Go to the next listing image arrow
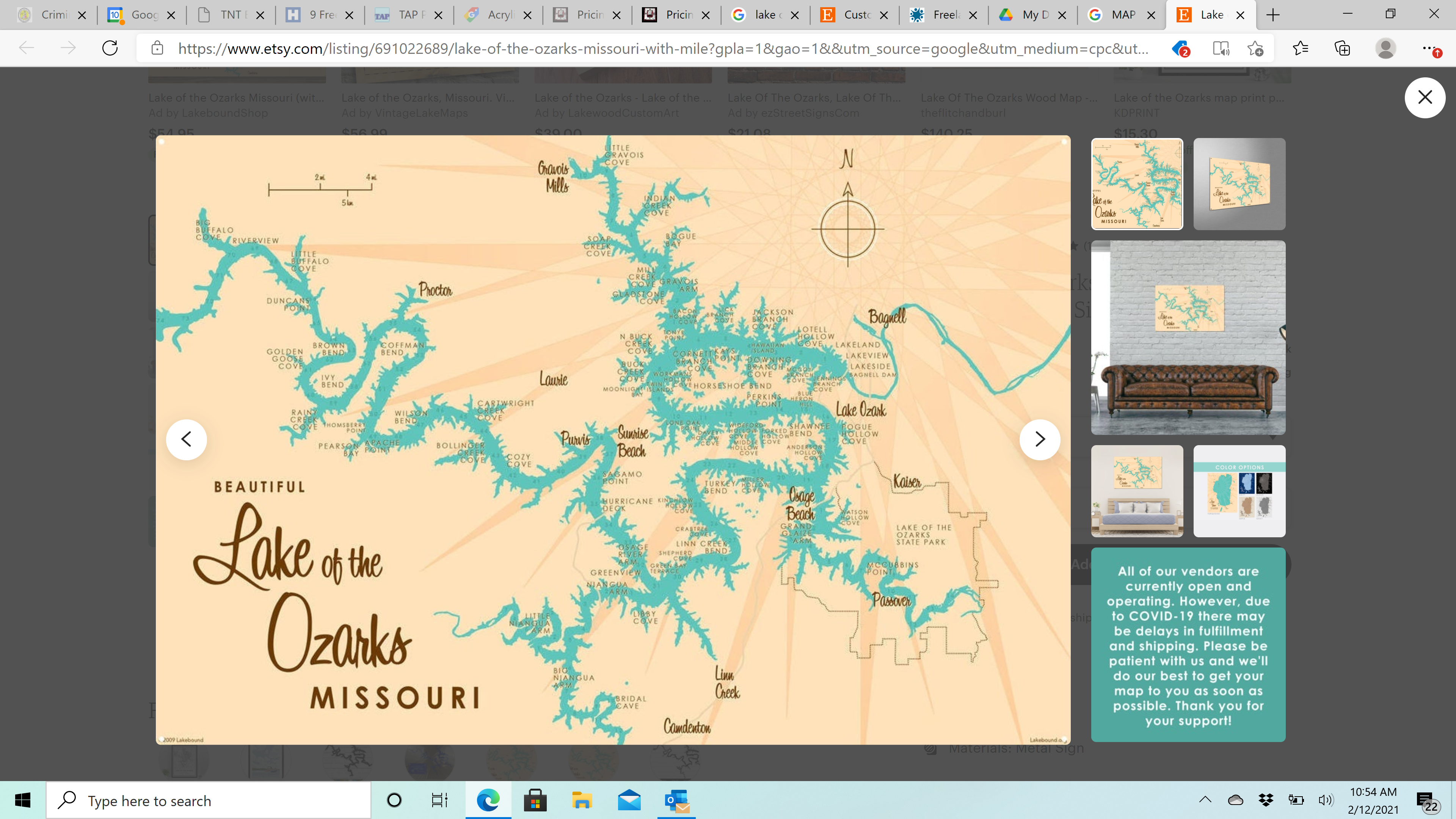This screenshot has width=1456, height=819. point(1039,439)
